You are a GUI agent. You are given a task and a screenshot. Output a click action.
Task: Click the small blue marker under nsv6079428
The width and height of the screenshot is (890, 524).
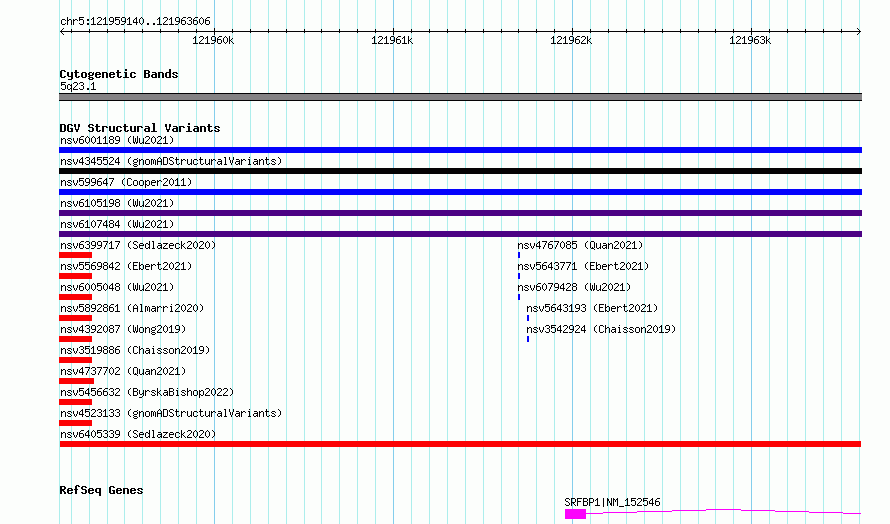coord(519,297)
